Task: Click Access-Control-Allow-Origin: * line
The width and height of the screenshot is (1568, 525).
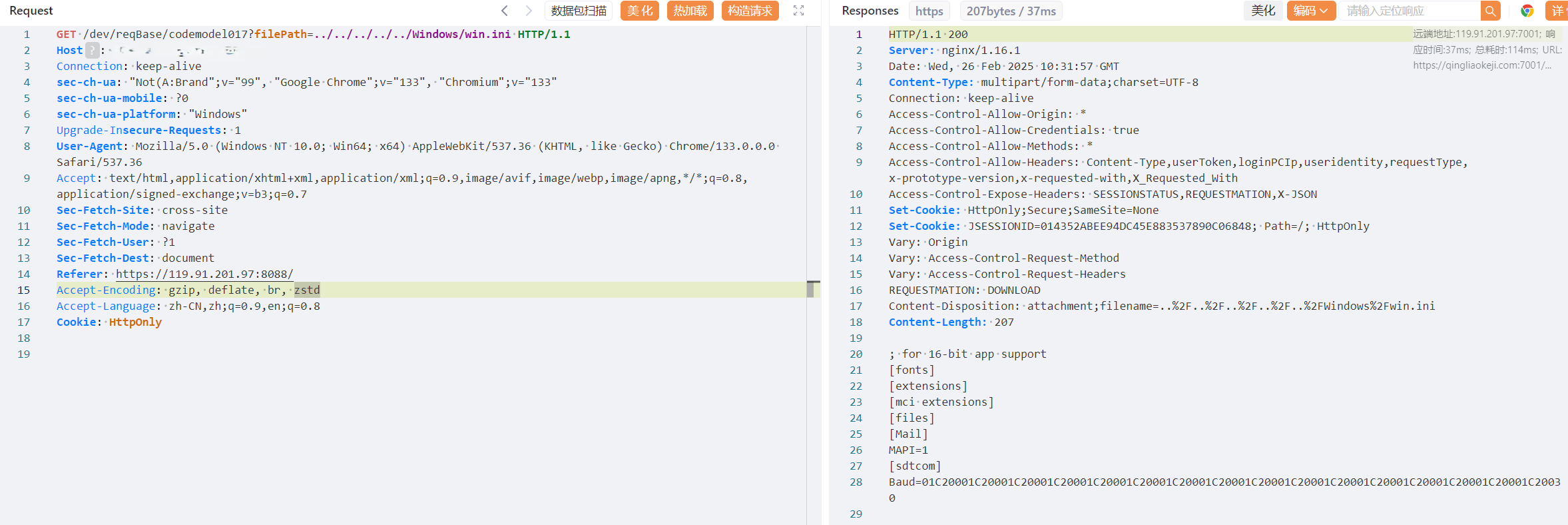Action: coord(987,114)
